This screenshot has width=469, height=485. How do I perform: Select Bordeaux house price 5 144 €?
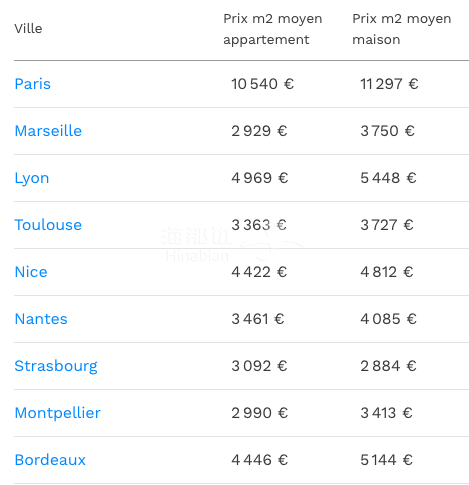pos(387,460)
